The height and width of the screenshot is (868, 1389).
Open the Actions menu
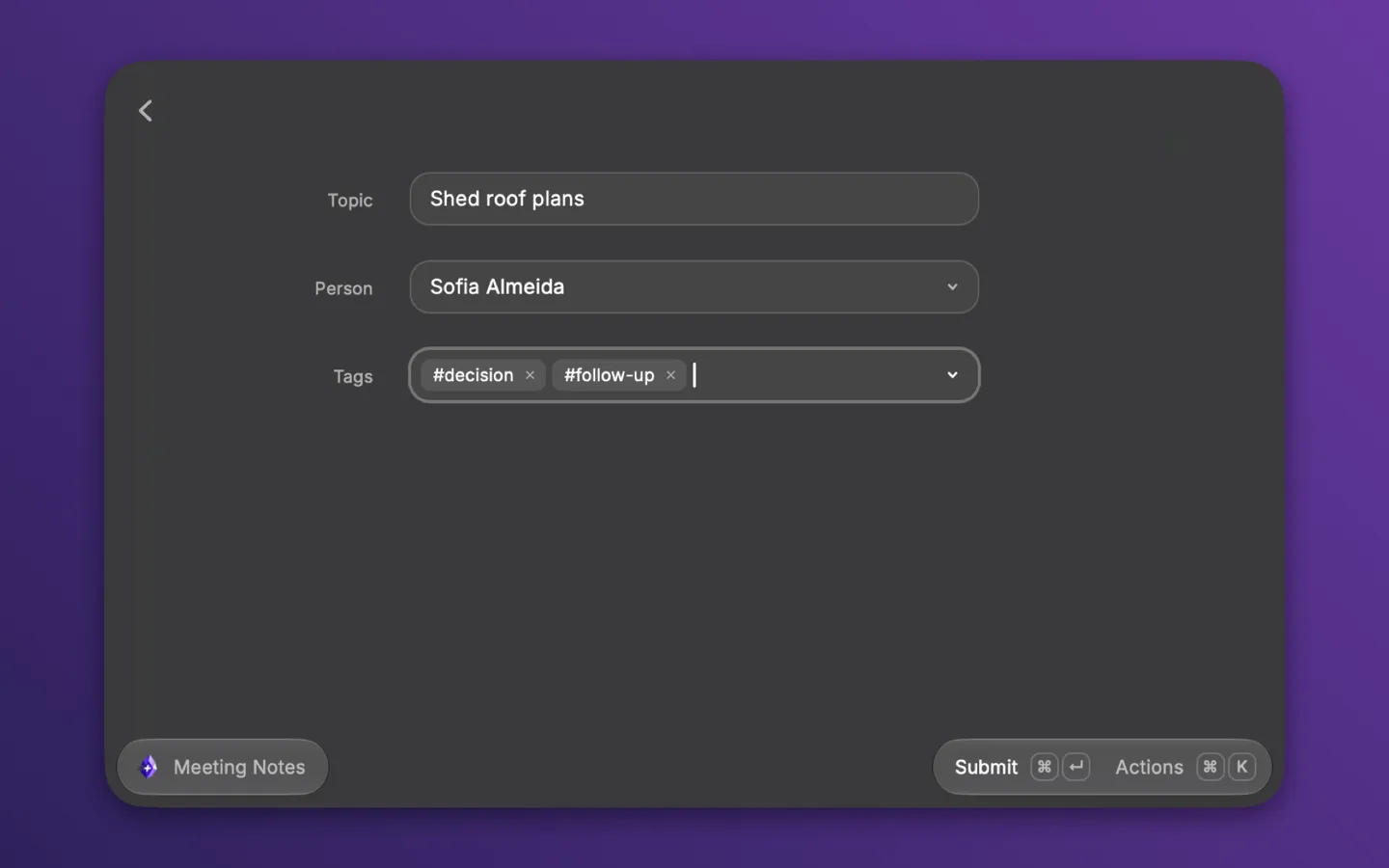click(1149, 767)
